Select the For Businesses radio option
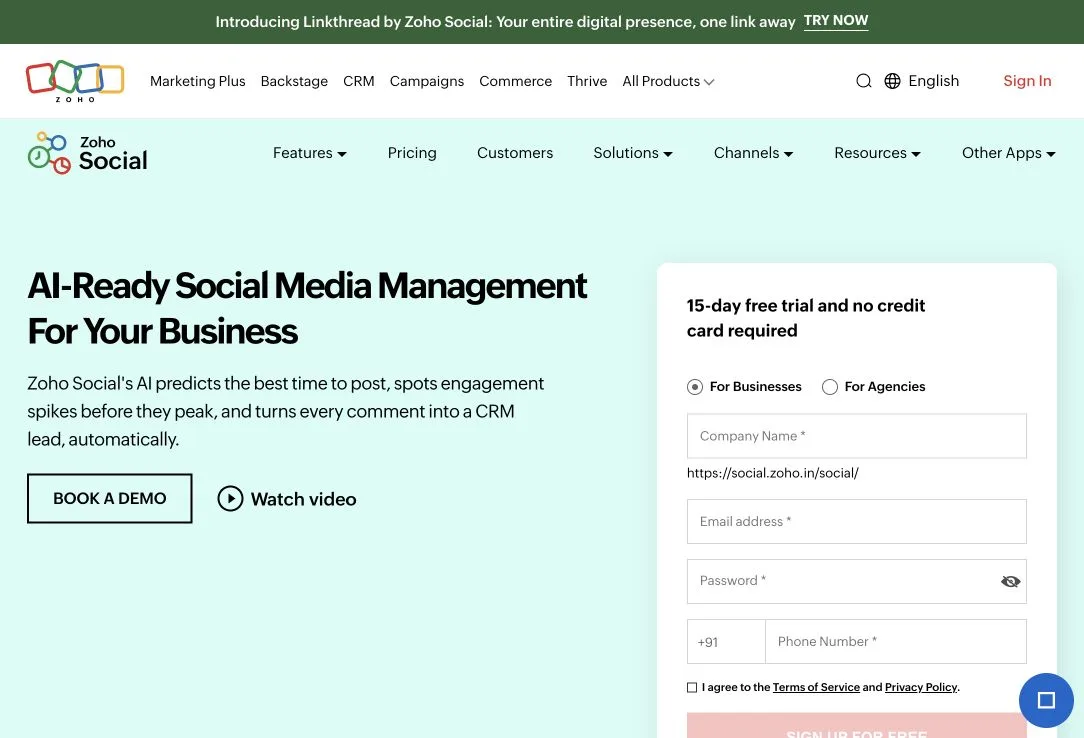 (x=695, y=387)
